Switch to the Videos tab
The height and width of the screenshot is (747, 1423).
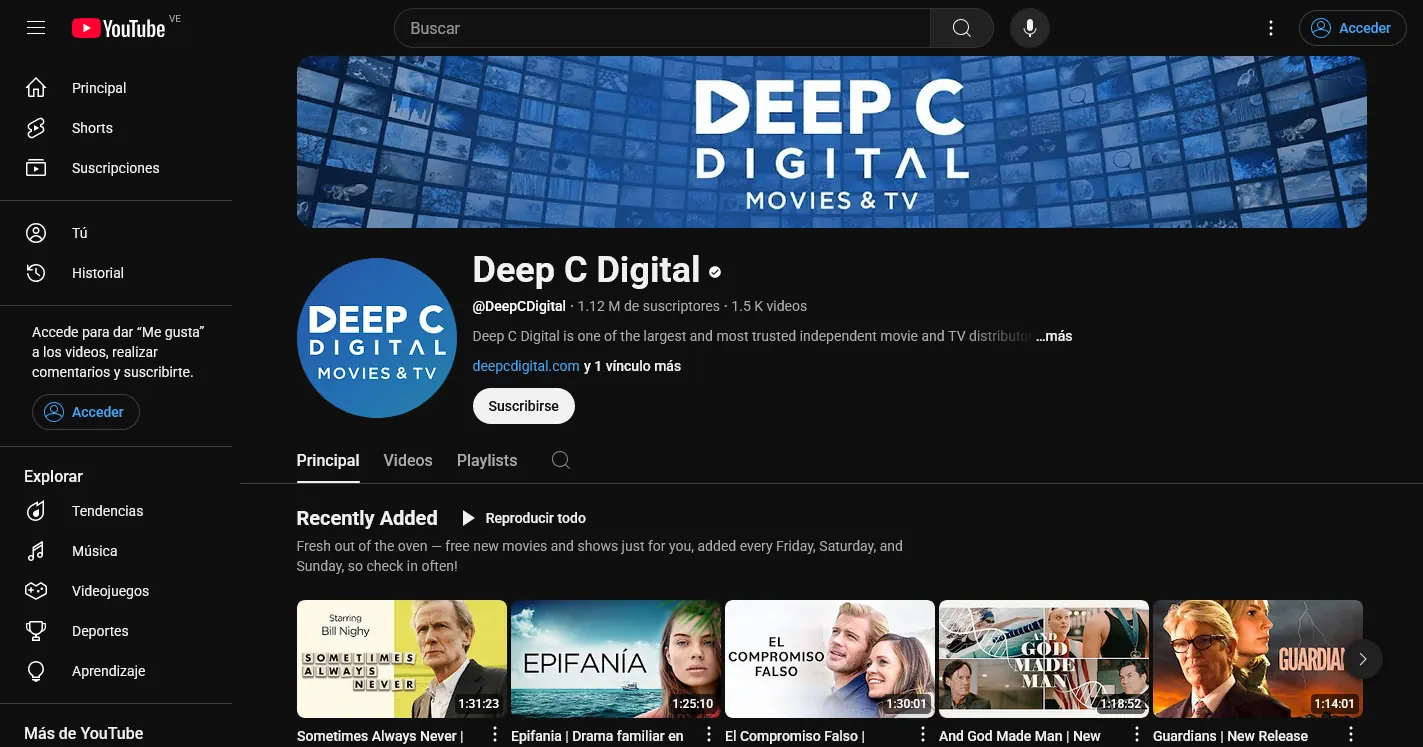(x=408, y=460)
